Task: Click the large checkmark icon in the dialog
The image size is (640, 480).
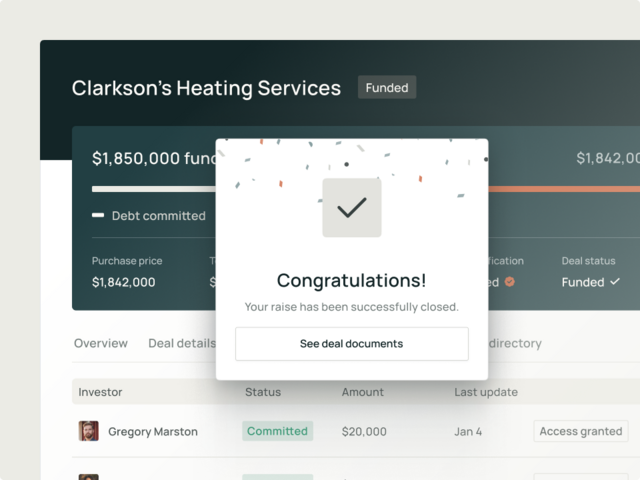Action: pyautogui.click(x=352, y=207)
